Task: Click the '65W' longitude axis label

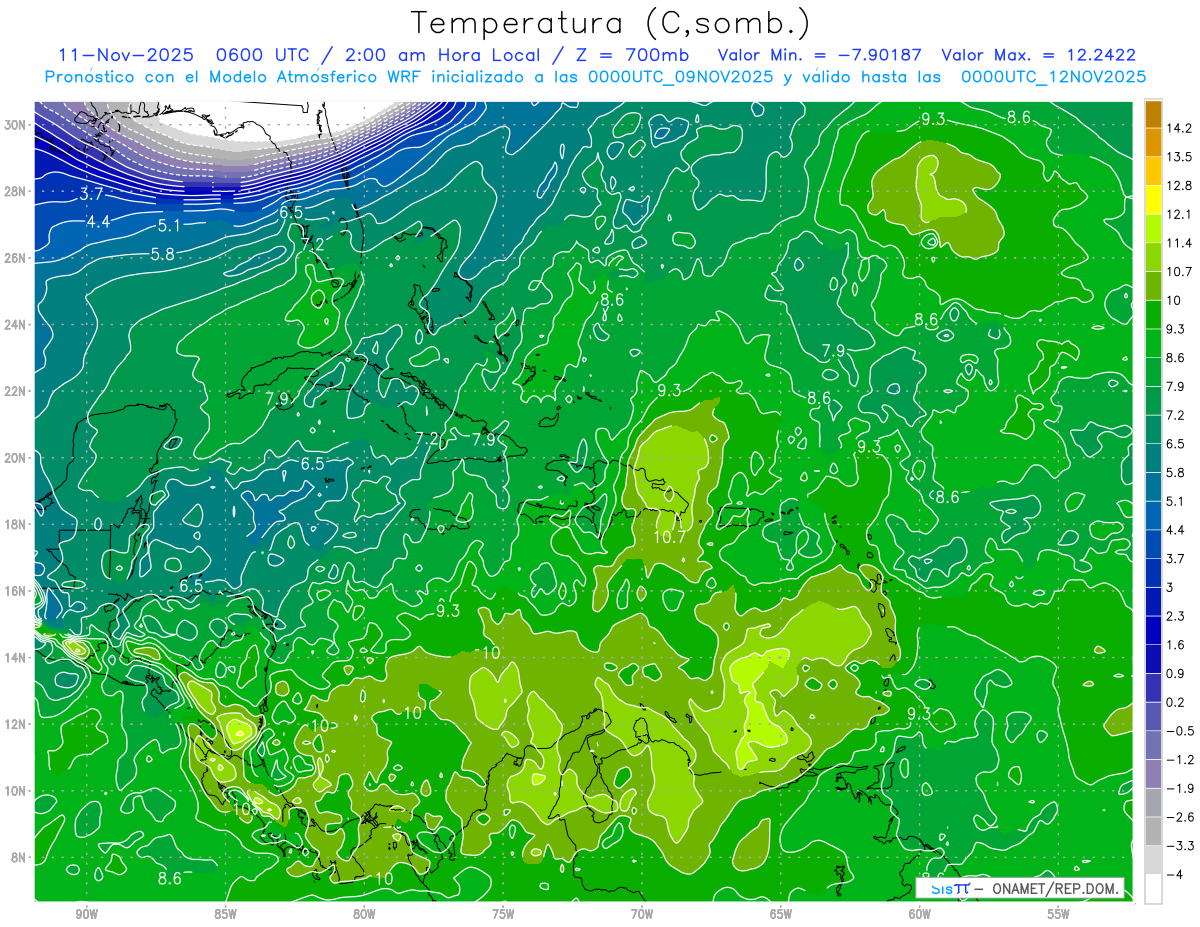Action: coord(781,914)
